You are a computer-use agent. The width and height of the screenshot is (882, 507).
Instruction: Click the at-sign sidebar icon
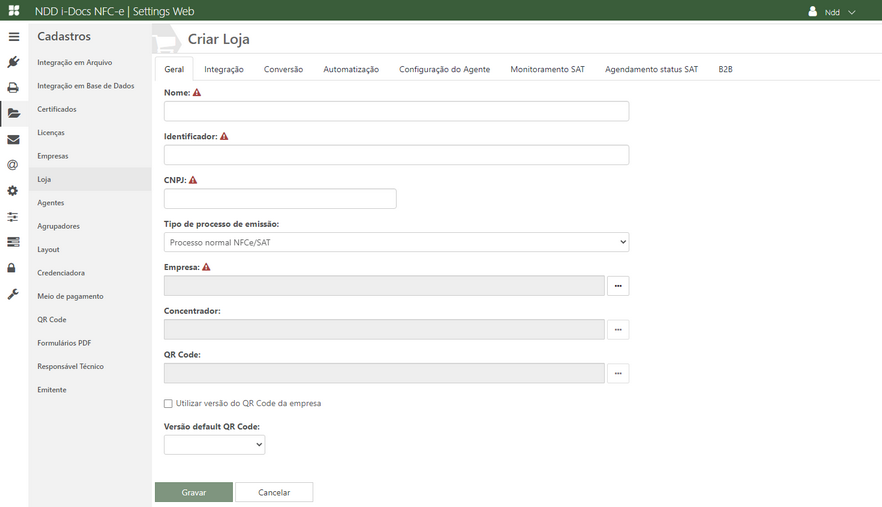tap(13, 165)
